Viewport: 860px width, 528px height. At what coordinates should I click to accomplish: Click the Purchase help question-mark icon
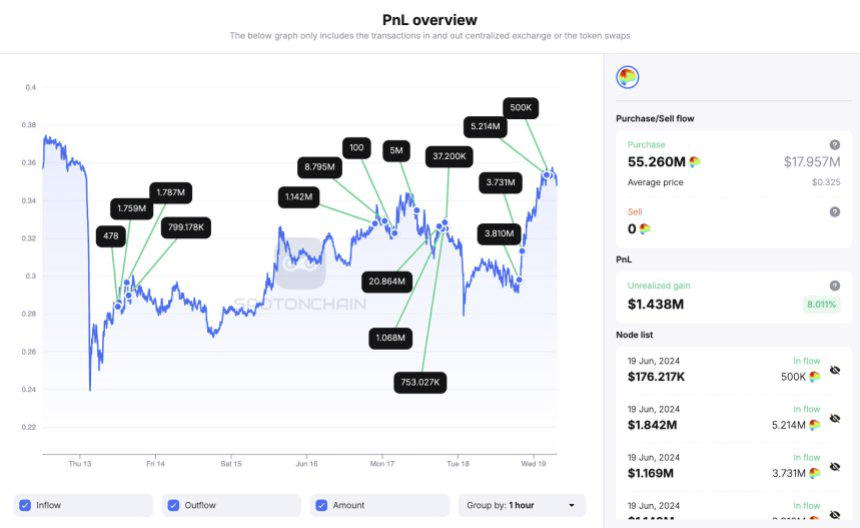(835, 145)
